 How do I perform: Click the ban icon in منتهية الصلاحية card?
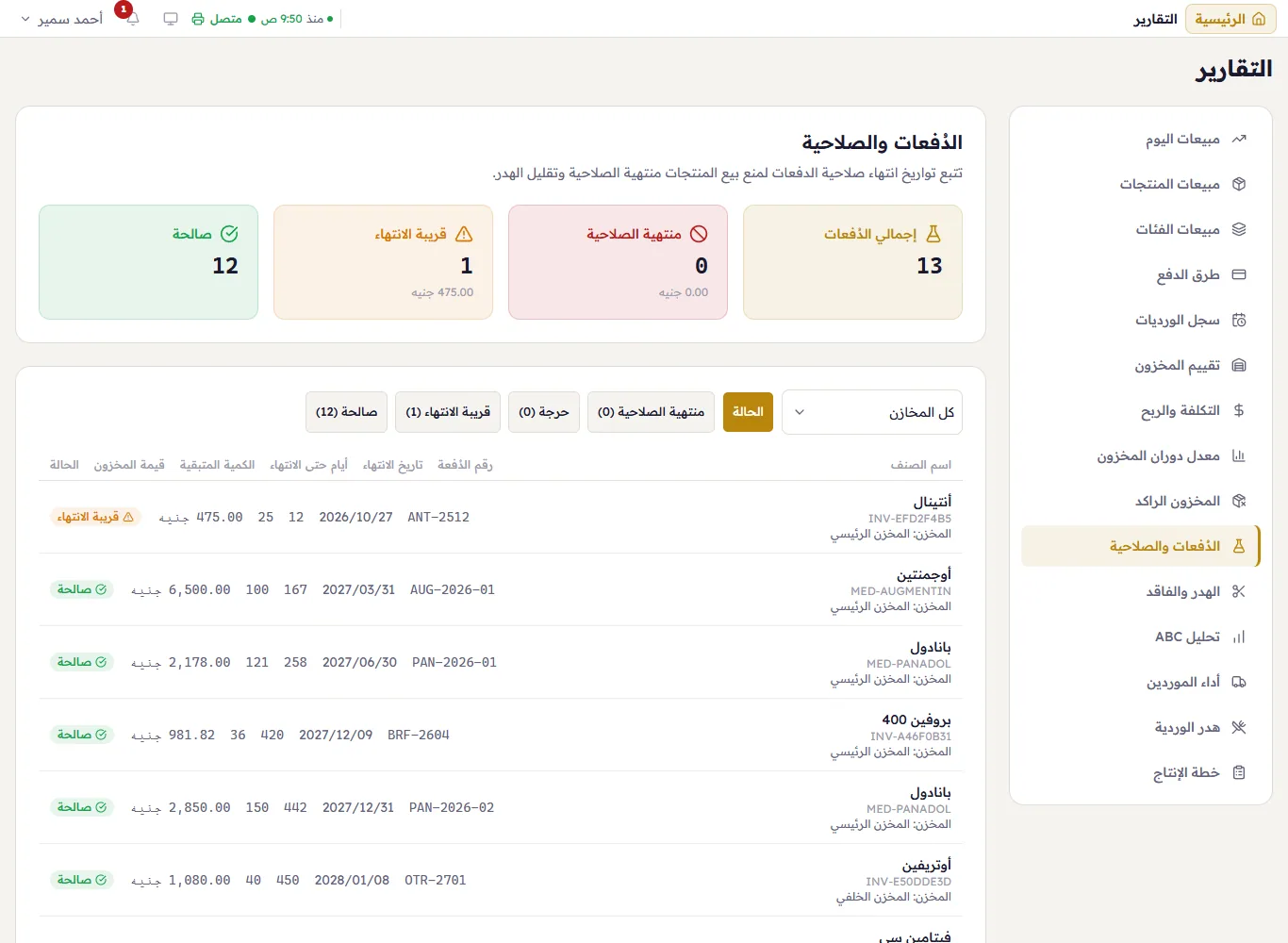(699, 234)
